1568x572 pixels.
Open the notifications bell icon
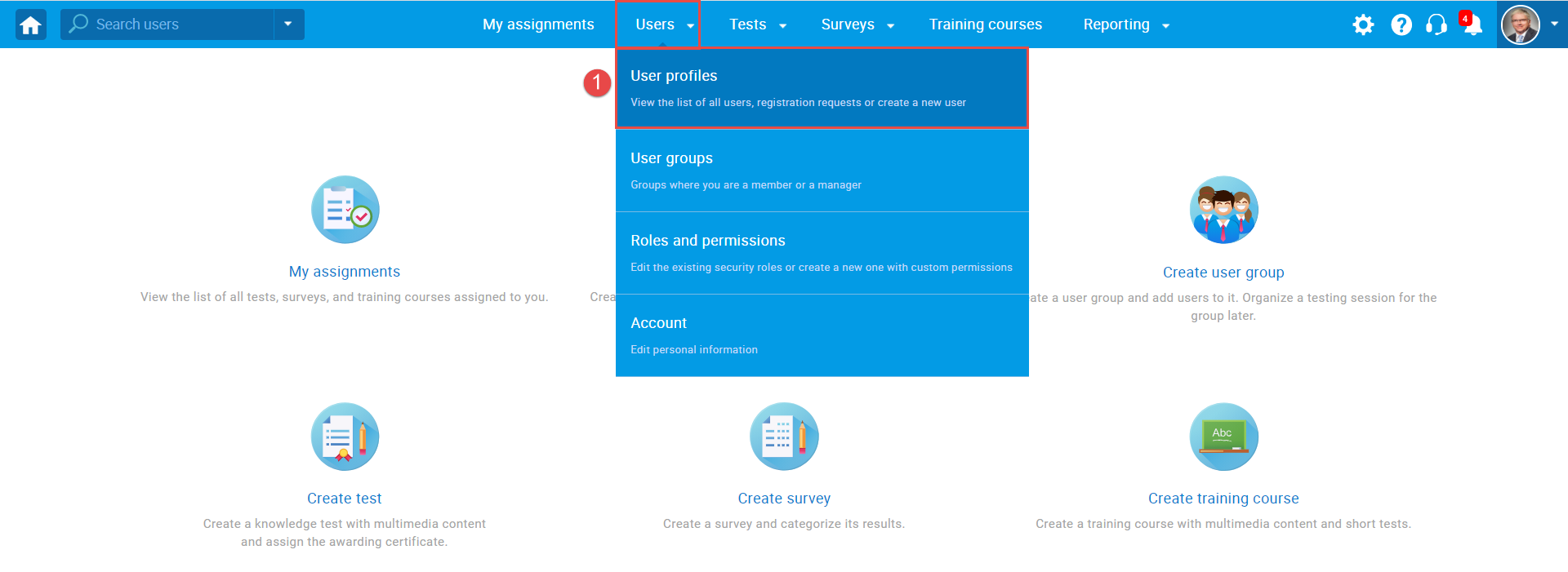coord(1472,25)
